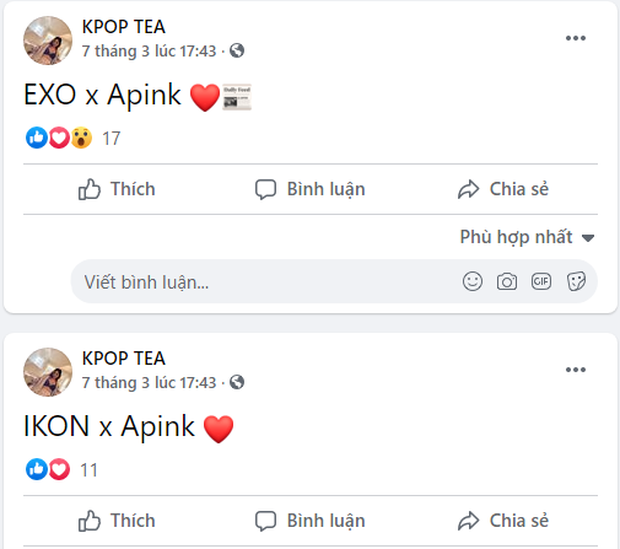Open timestamp link on IKON x Apink post
Screen dimensions: 620x549
click(149, 382)
